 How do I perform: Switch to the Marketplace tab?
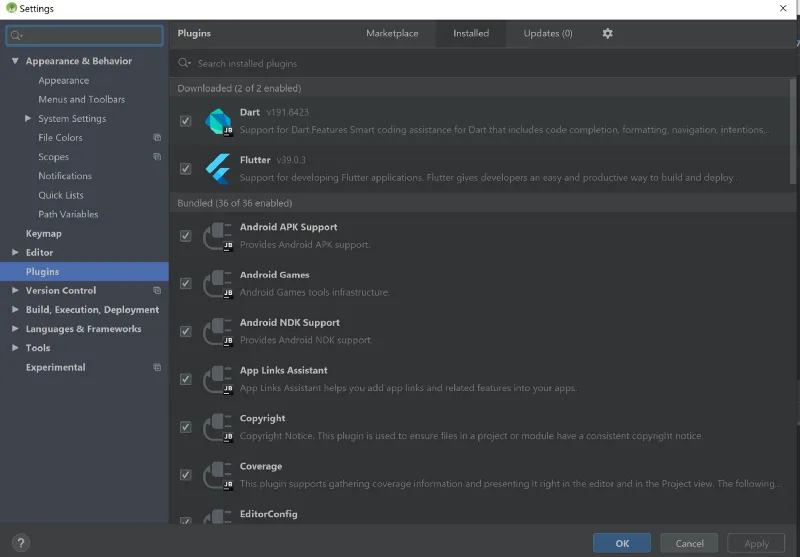[392, 34]
